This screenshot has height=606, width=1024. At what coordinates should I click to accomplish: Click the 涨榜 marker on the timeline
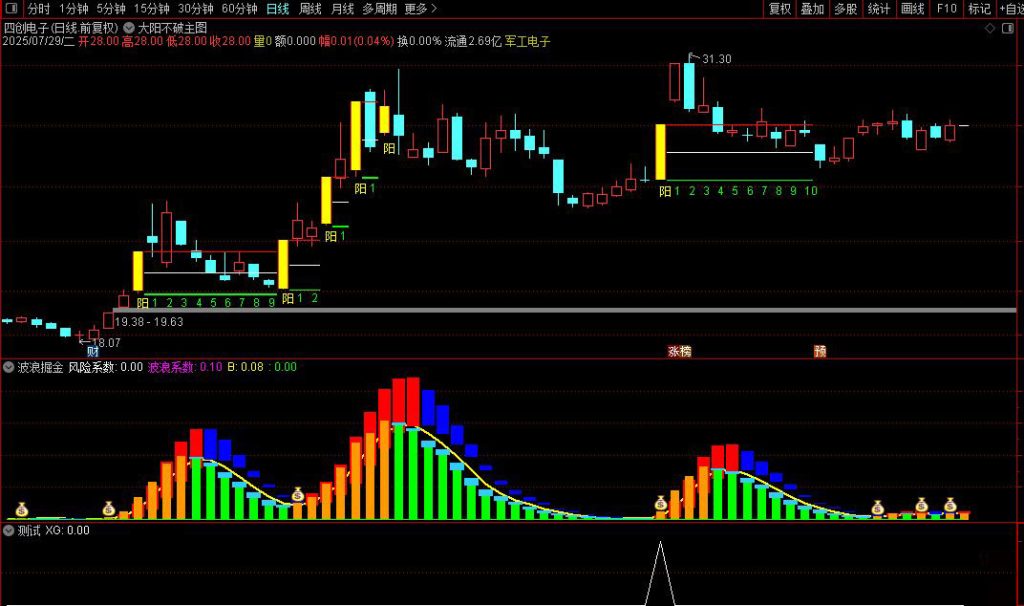tap(679, 351)
